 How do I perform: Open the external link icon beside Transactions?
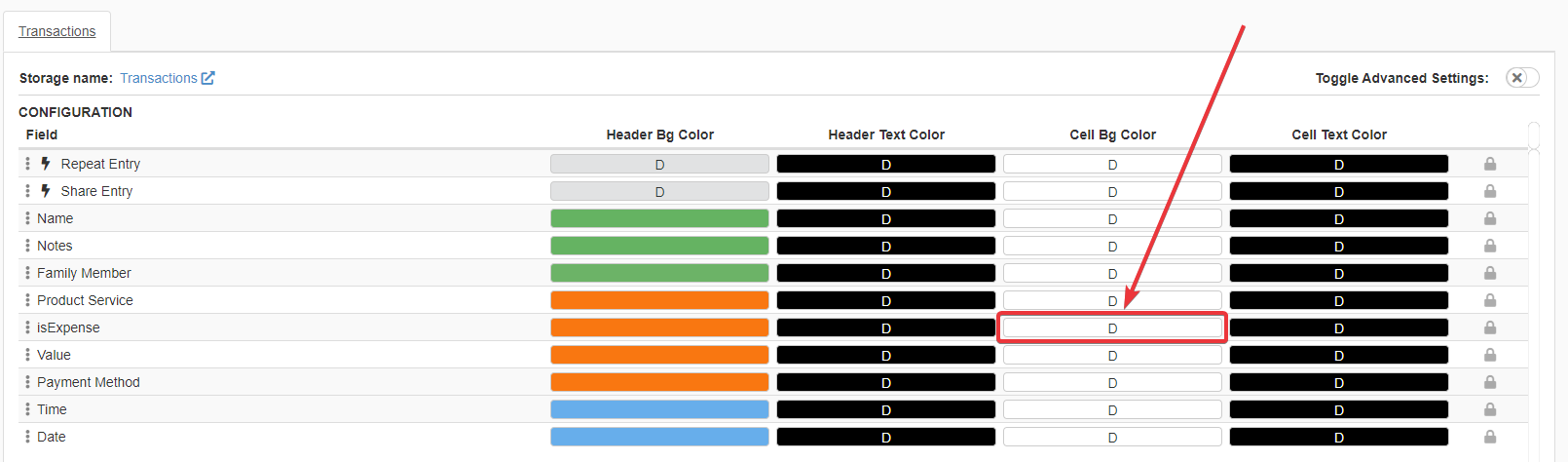207,78
